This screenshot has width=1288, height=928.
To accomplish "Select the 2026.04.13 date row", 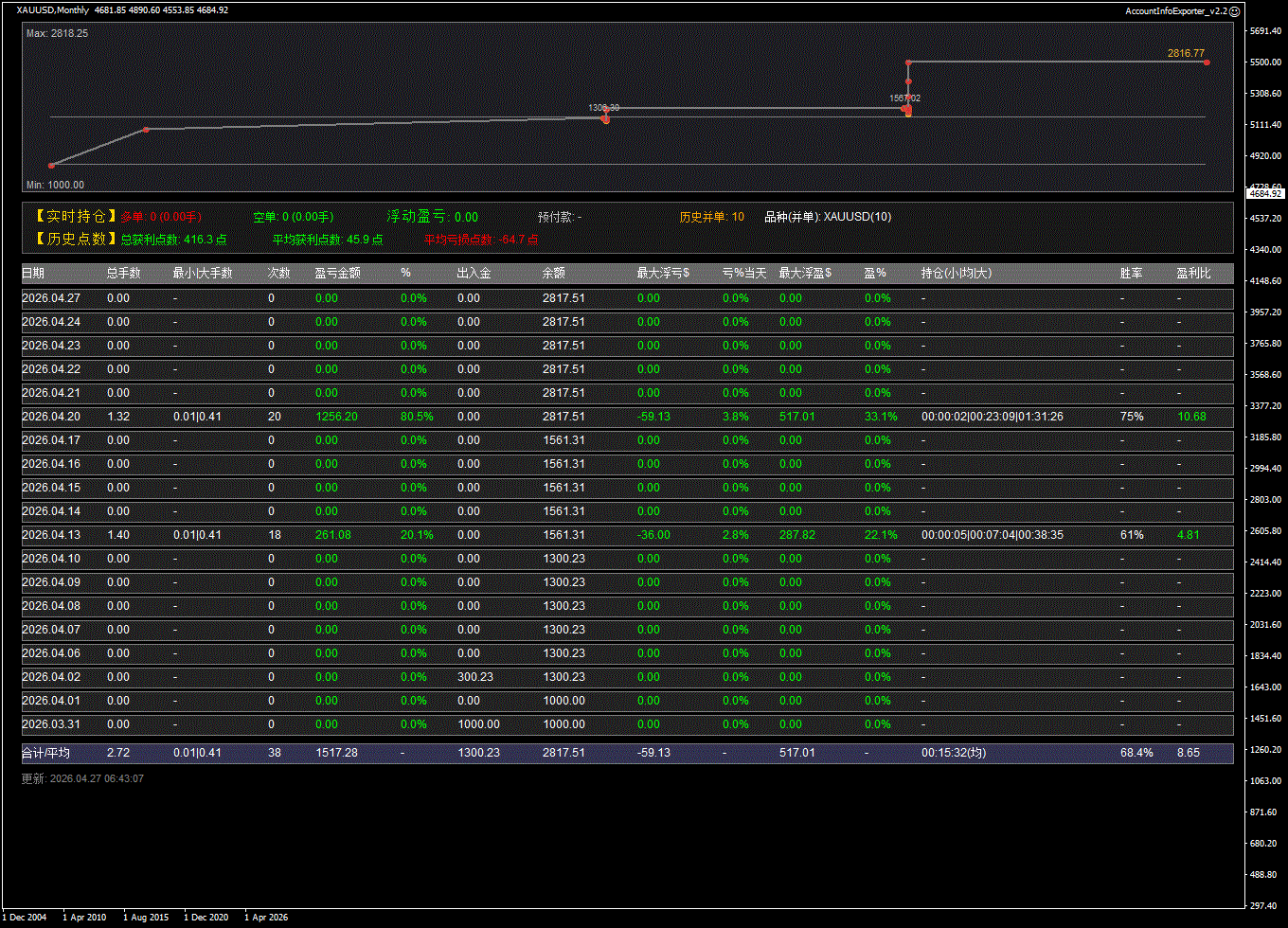I will click(x=51, y=535).
